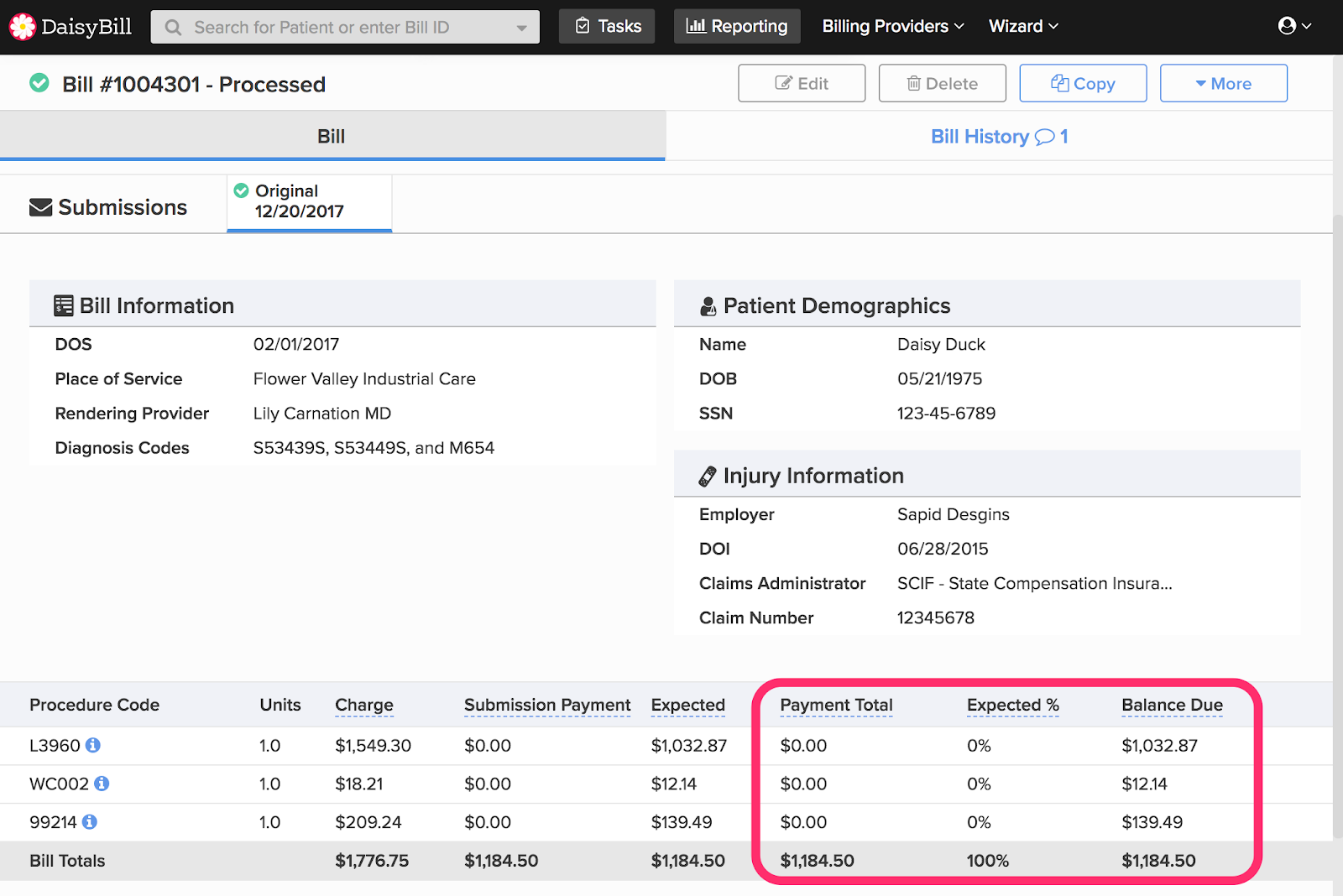The width and height of the screenshot is (1343, 896).
Task: Click the DaisyBill flower logo
Action: [23, 27]
